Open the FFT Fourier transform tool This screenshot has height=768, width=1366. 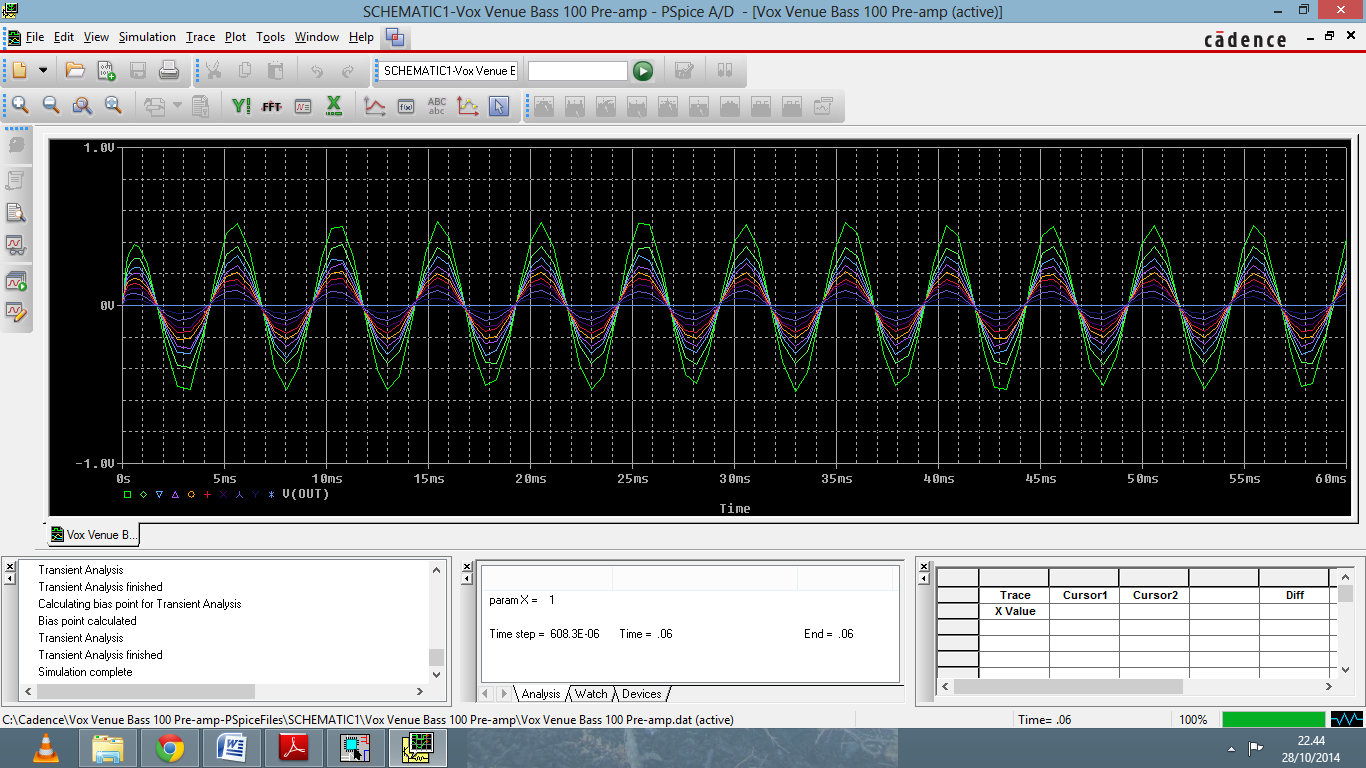tap(271, 106)
